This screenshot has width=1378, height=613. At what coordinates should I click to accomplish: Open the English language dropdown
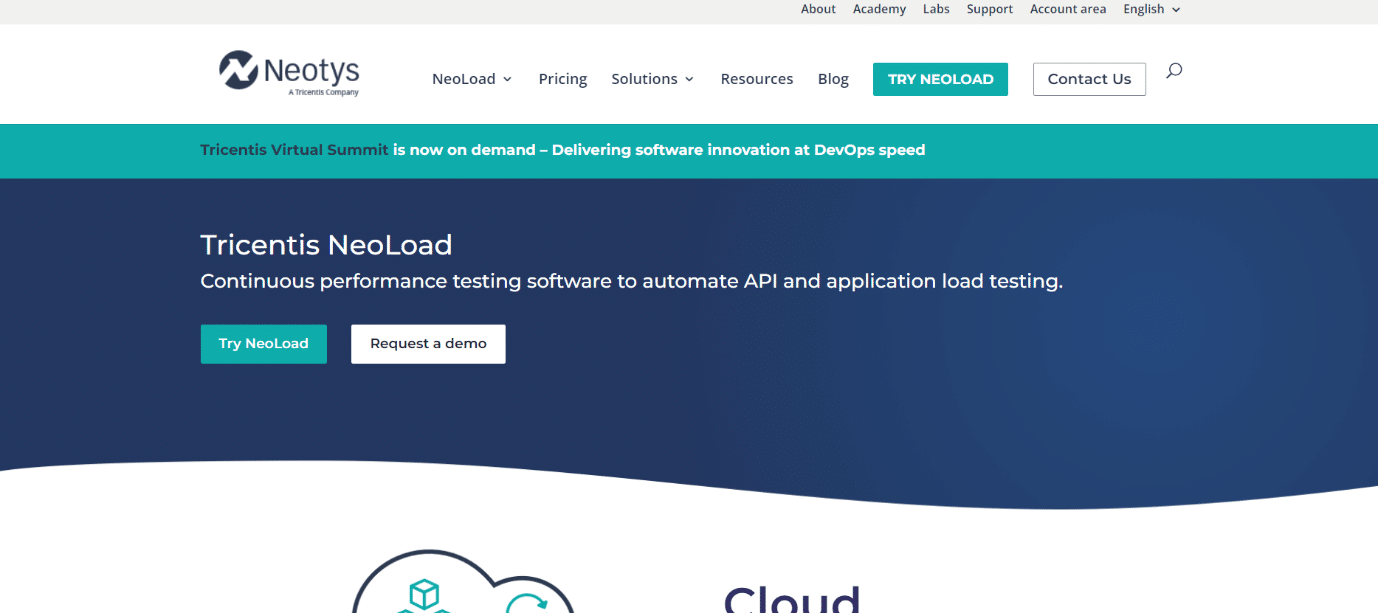(x=1152, y=9)
